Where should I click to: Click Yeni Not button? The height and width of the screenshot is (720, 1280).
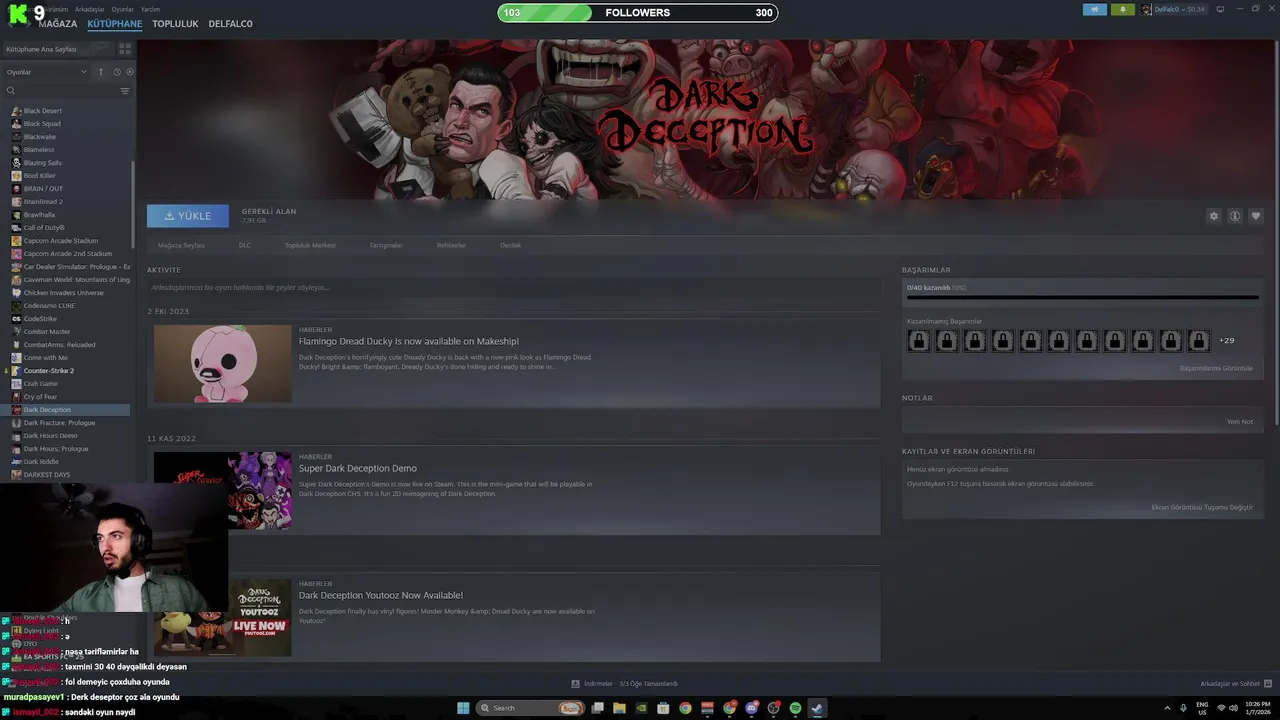(x=1240, y=421)
